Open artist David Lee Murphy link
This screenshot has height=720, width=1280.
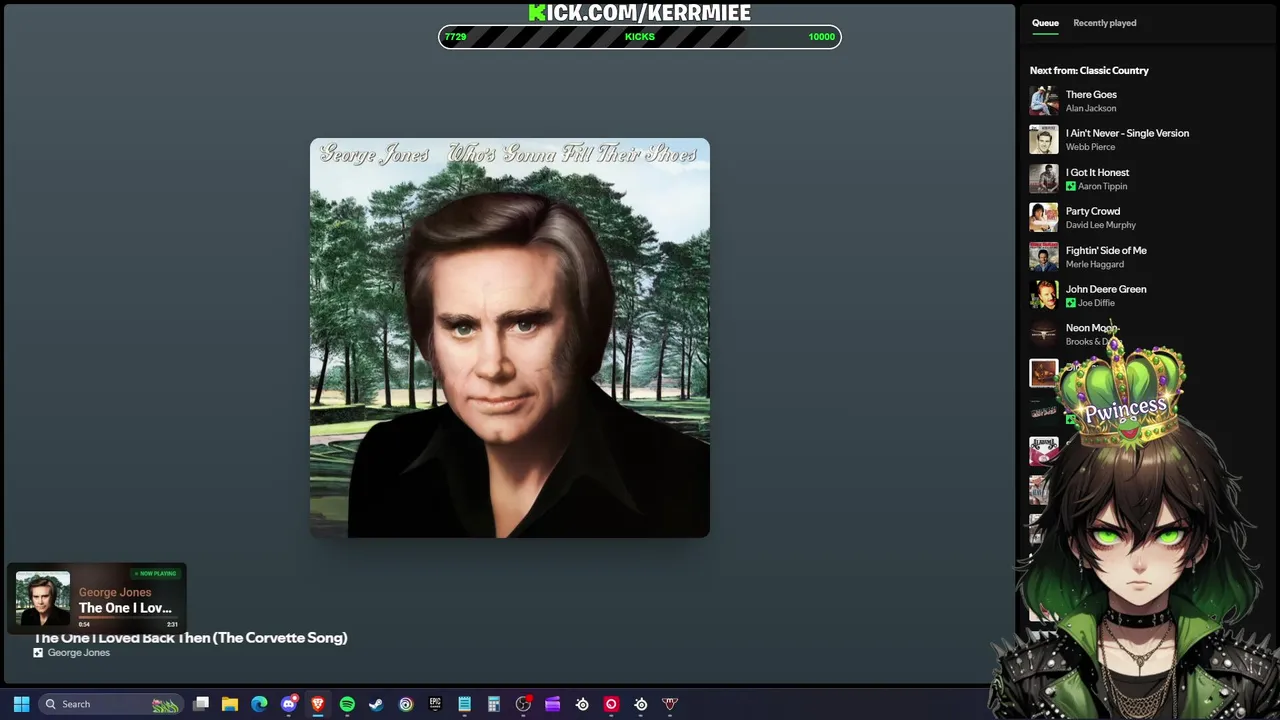[1101, 225]
